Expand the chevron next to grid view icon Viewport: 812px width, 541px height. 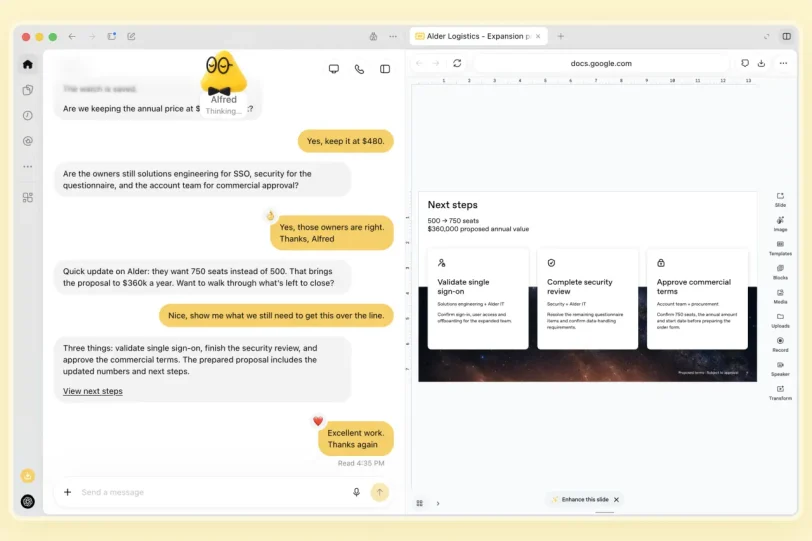click(438, 503)
